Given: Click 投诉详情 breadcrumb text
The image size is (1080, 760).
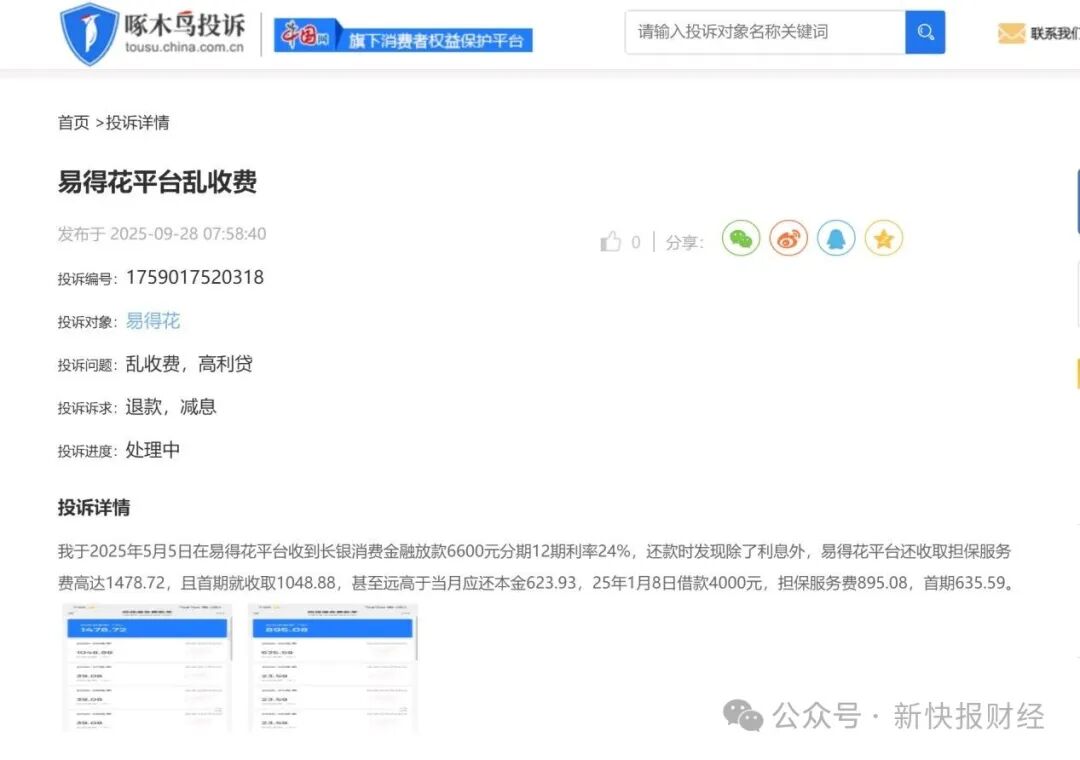Looking at the screenshot, I should 138,123.
